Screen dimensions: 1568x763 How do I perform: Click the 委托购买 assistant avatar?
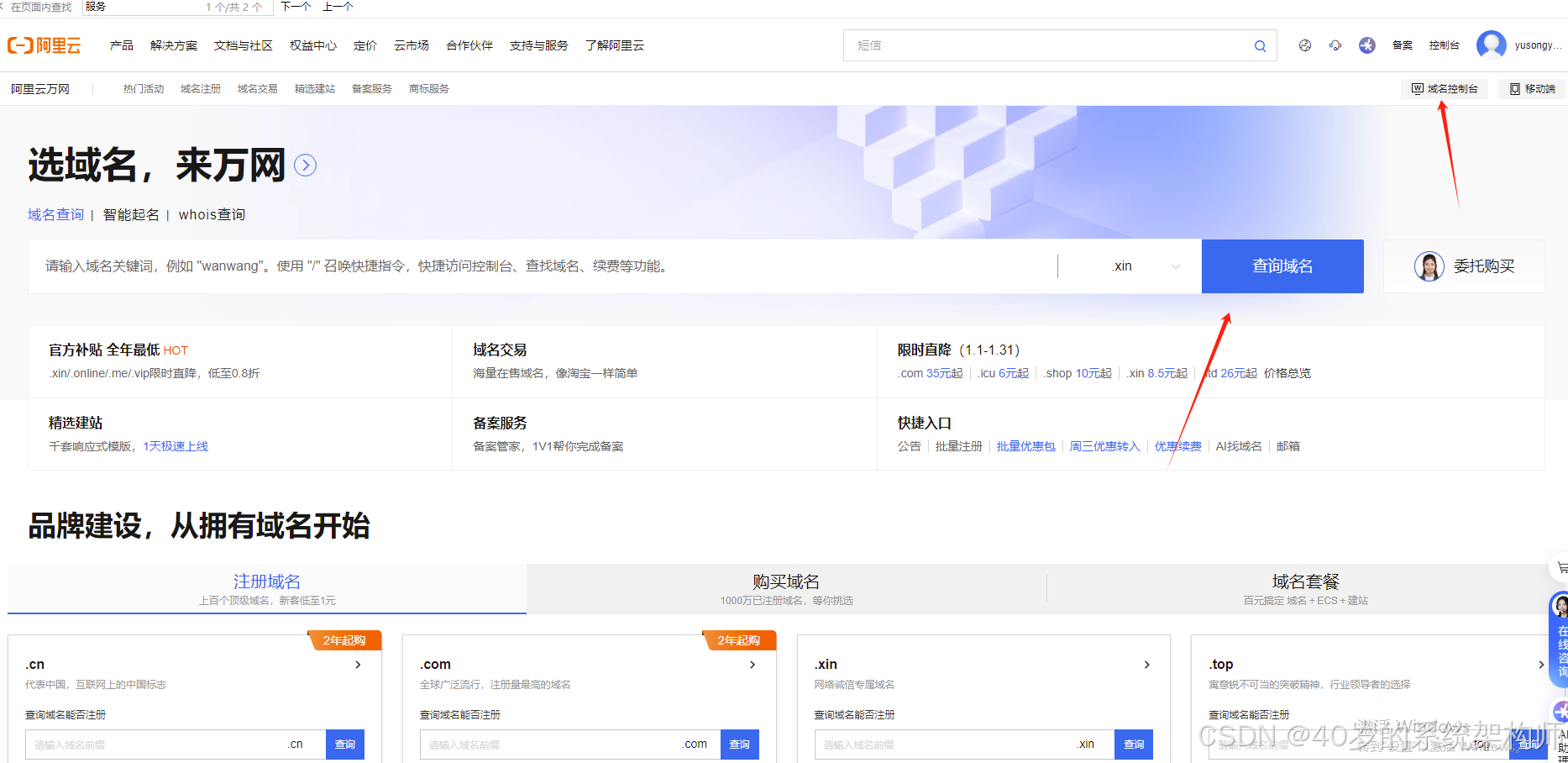click(1429, 266)
